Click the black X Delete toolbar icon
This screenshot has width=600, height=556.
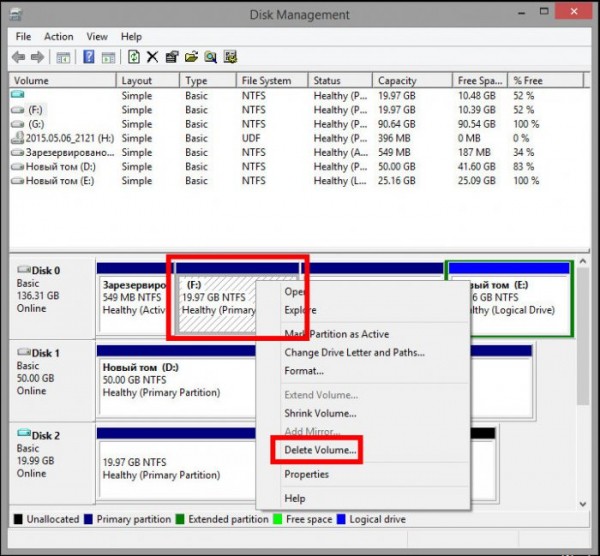[x=152, y=57]
